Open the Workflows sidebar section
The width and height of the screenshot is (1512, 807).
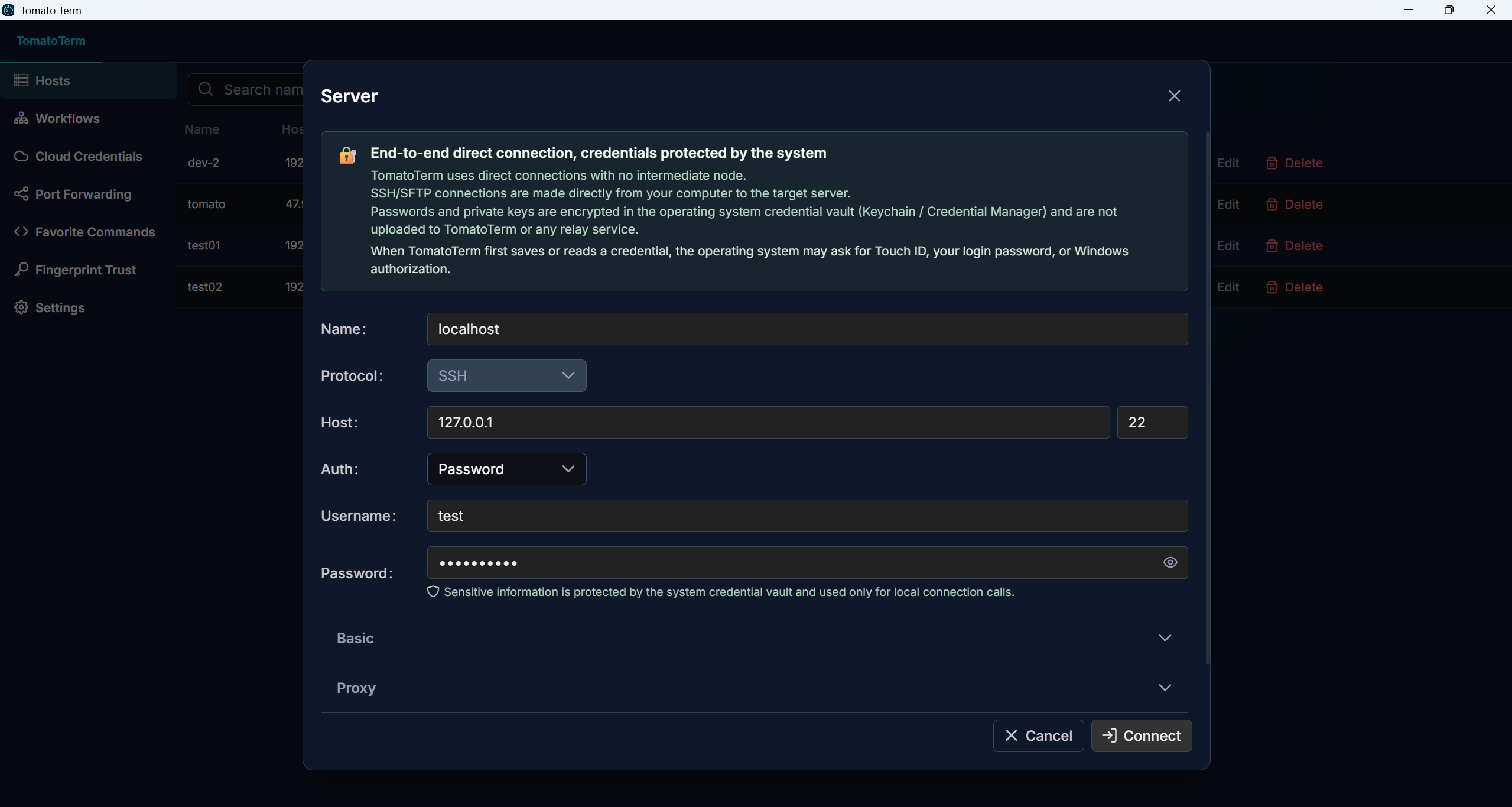pos(89,118)
